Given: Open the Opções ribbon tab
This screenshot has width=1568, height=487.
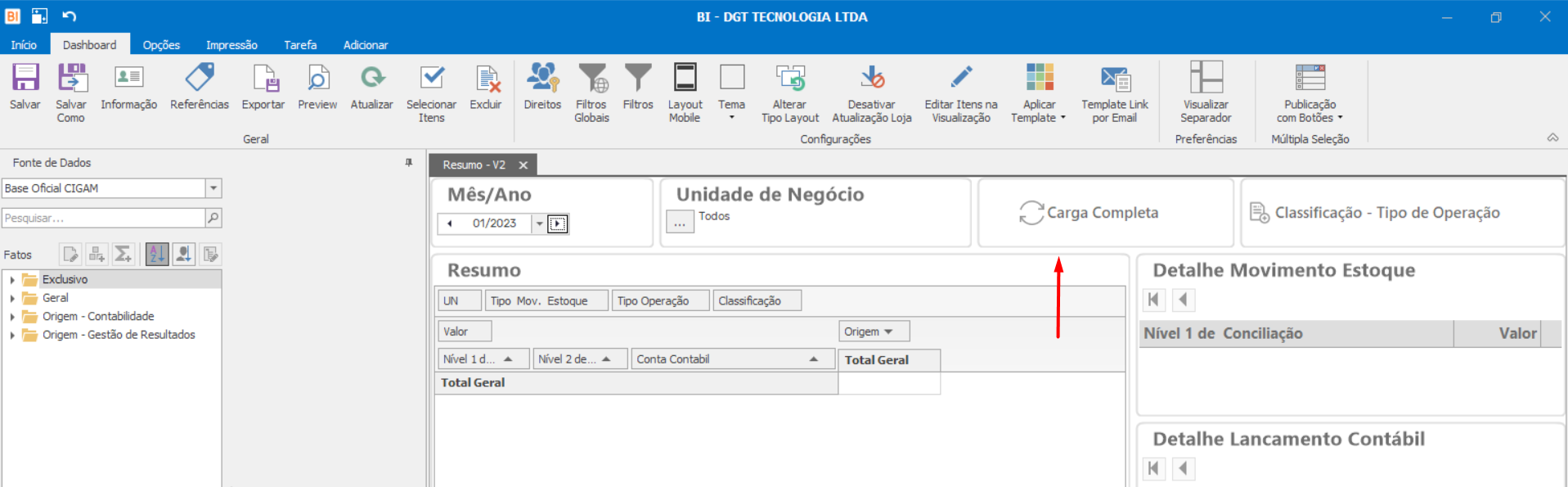Looking at the screenshot, I should pos(161,45).
